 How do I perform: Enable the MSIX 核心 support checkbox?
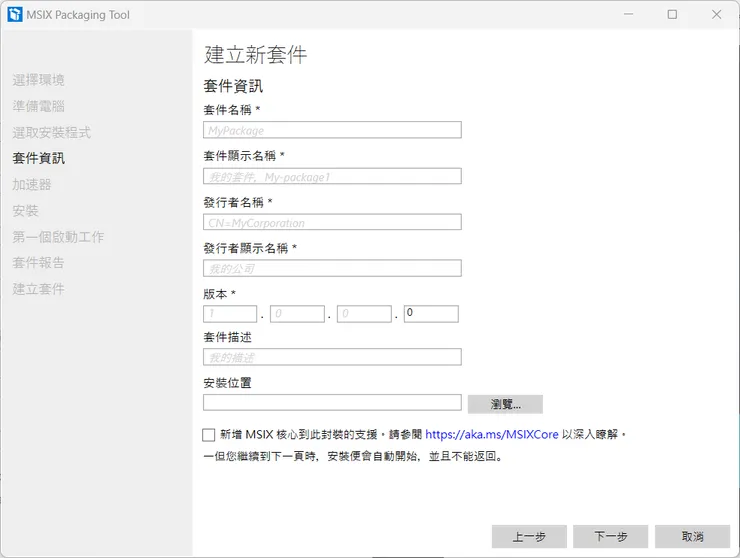[x=208, y=435]
